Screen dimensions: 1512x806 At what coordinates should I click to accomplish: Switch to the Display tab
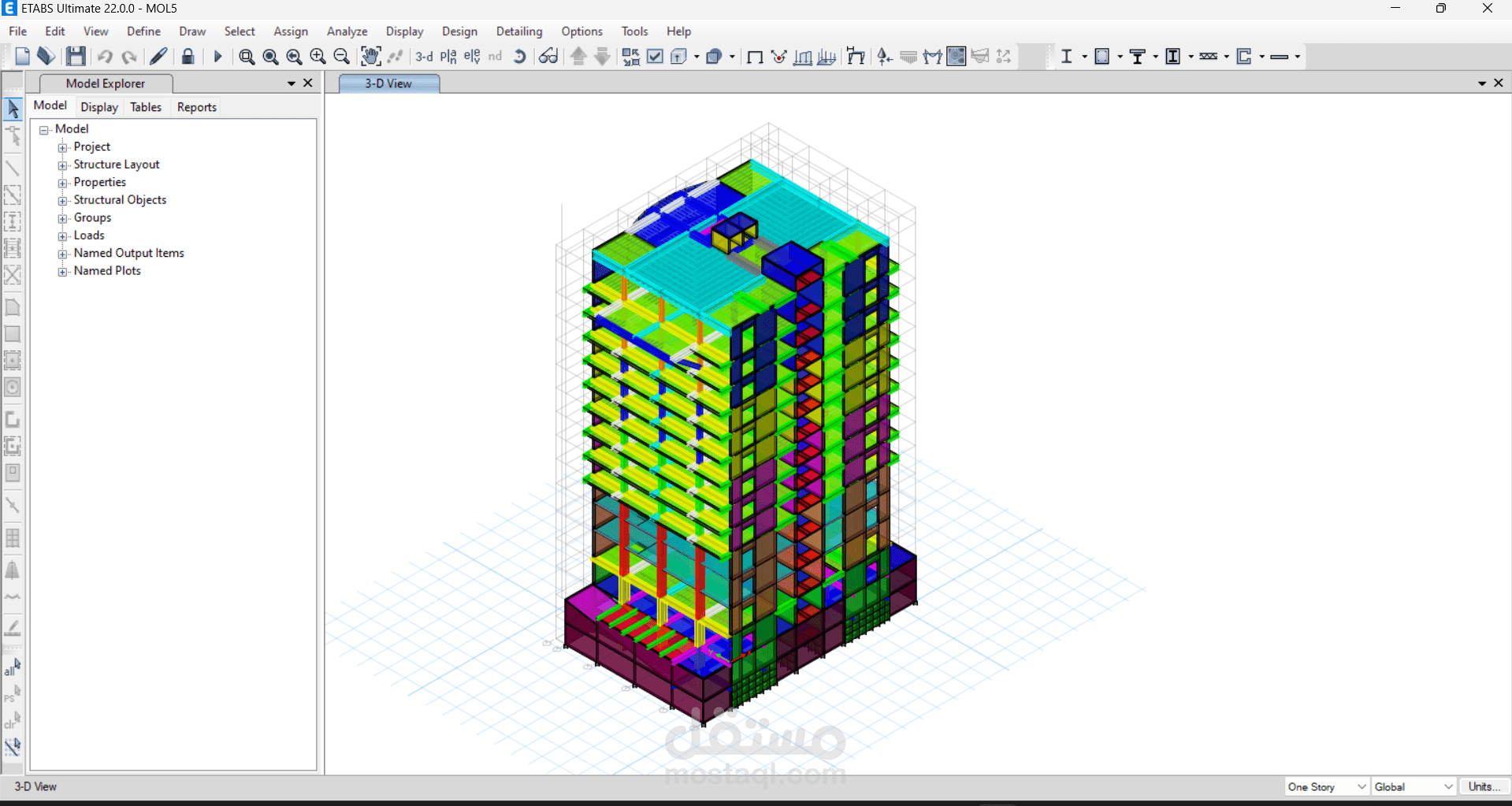tap(99, 107)
